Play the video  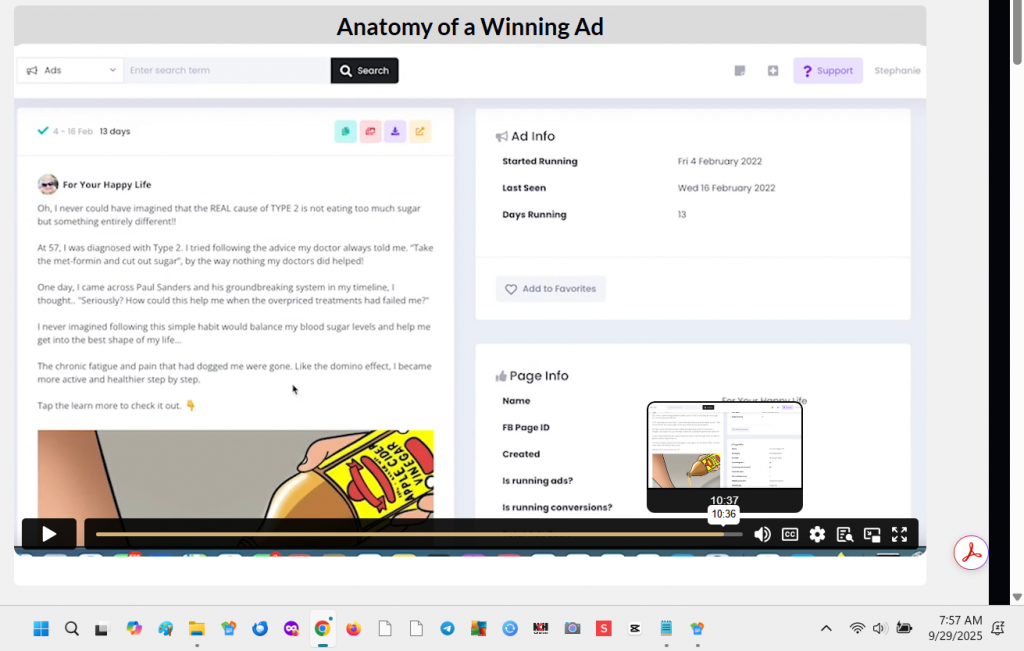point(49,534)
